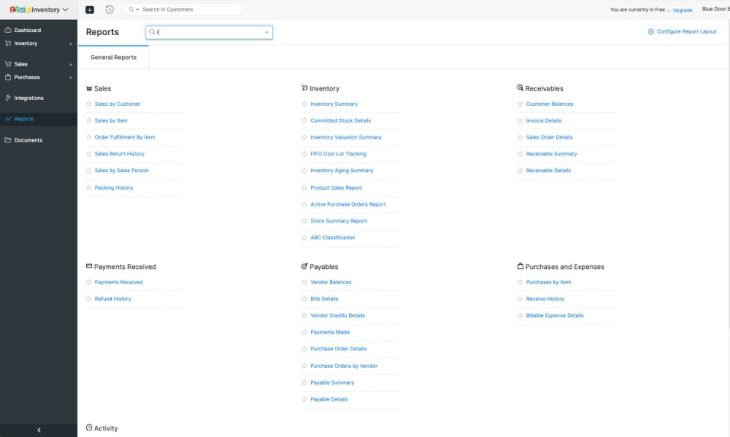Favorite the Inventory Summary report

(x=304, y=104)
